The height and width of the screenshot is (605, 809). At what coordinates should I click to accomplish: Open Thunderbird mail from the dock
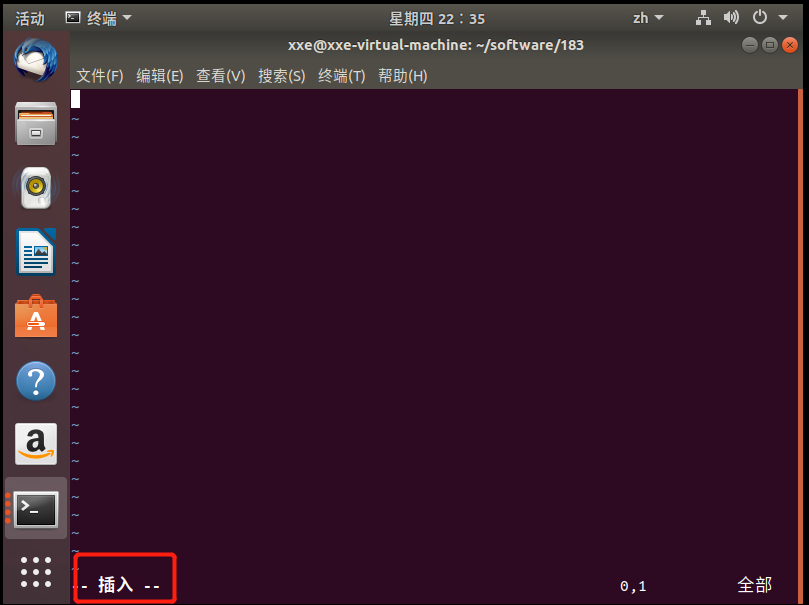click(x=36, y=60)
